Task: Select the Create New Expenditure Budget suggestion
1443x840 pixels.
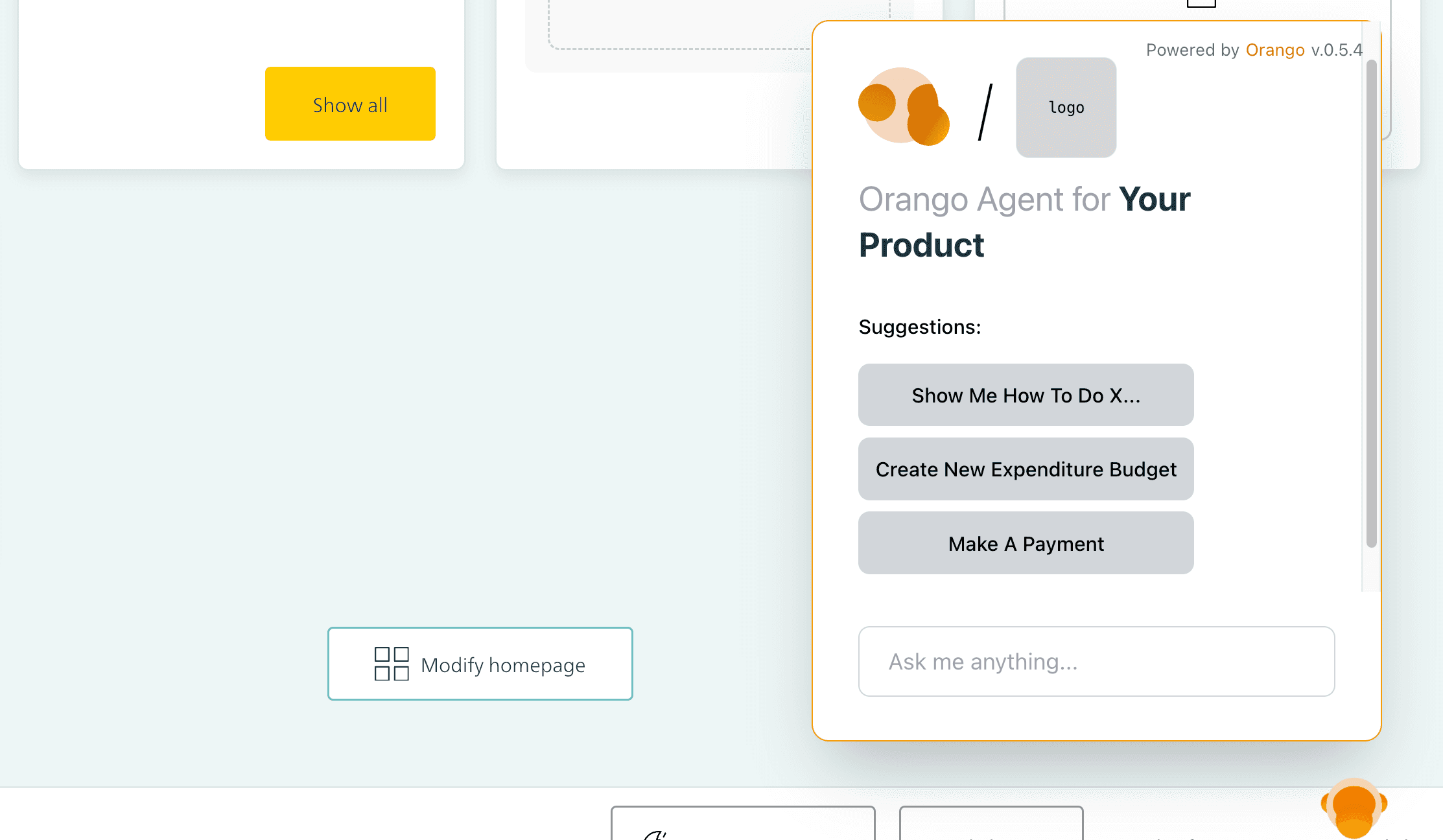Action: [x=1026, y=469]
